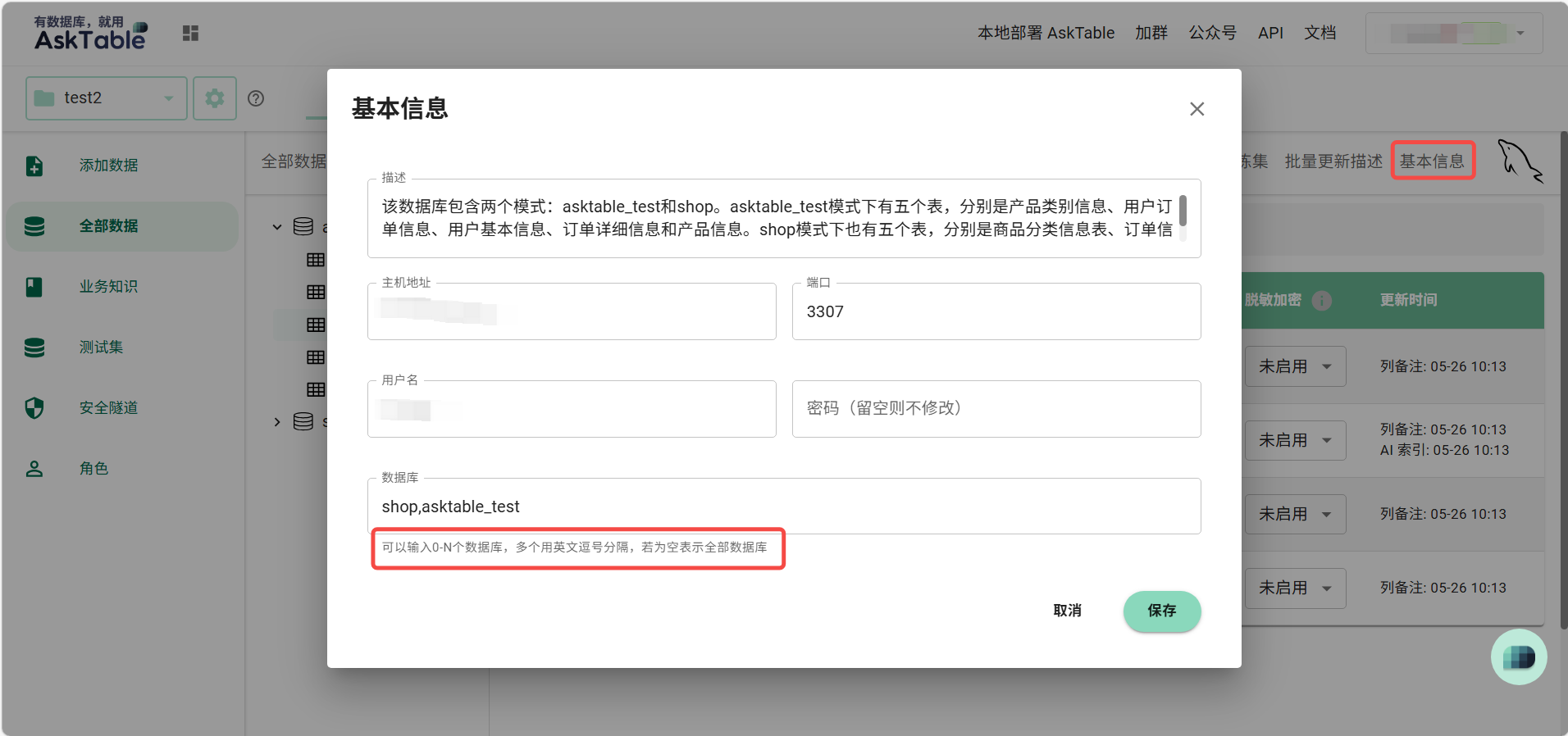Image resolution: width=1568 pixels, height=736 pixels.
Task: Click the MySQL dolphin icon
Action: pyautogui.click(x=1520, y=161)
